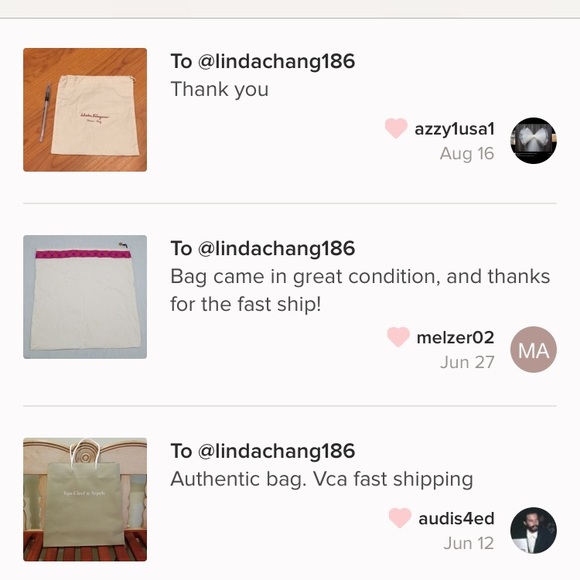Click the pink heart beside melzer02
Viewport: 580px width, 580px height.
(398, 337)
